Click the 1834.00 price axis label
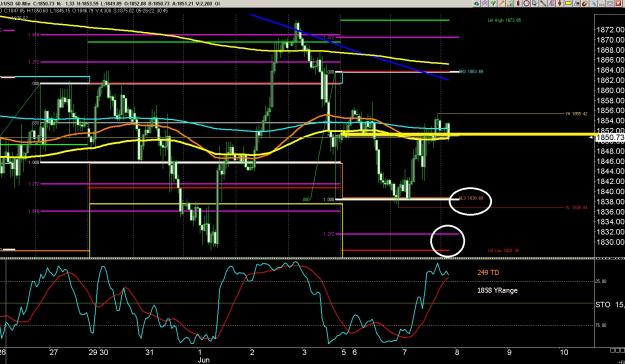The image size is (625, 364). pos(610,222)
